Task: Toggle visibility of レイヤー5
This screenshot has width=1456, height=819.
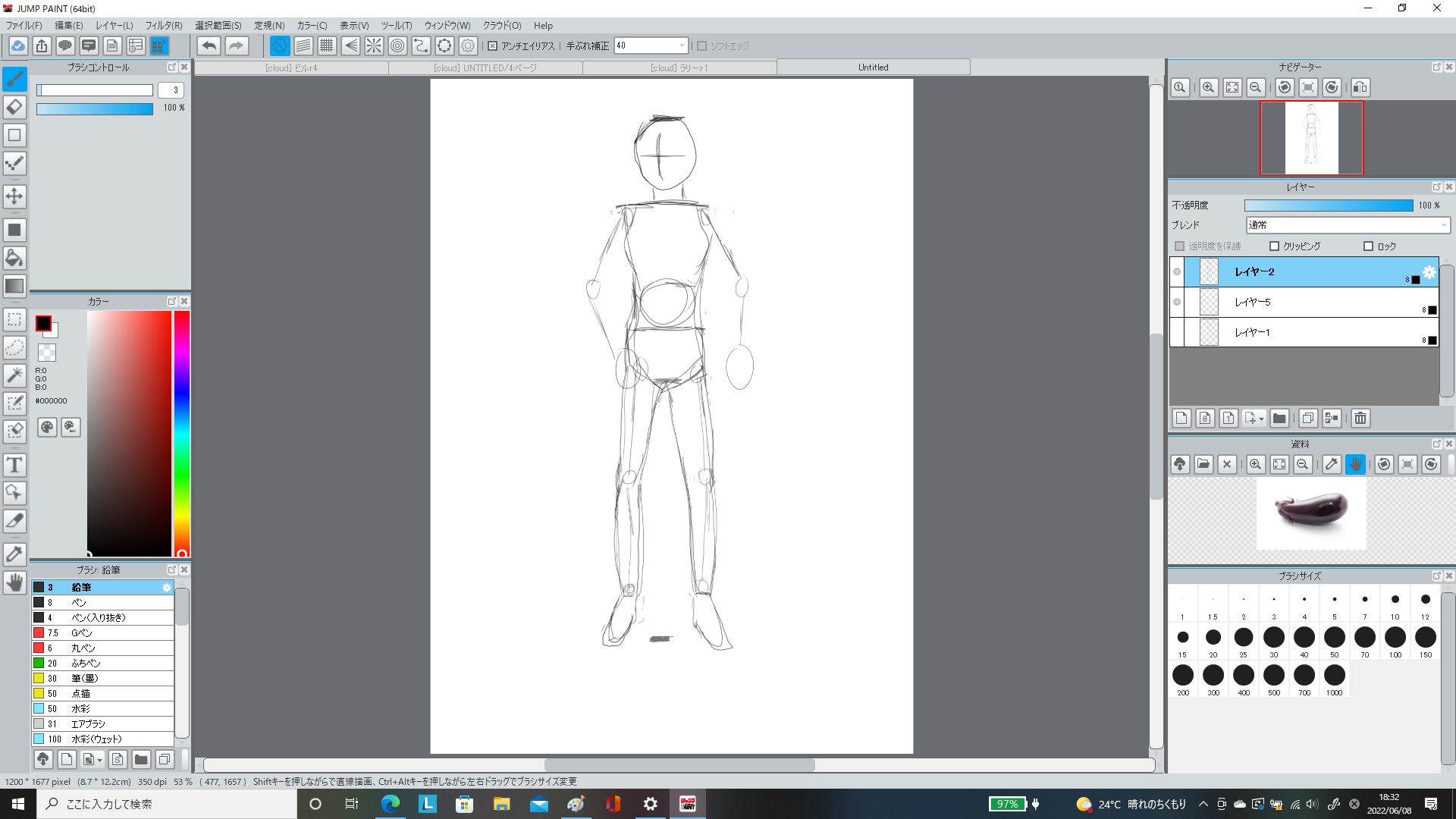Action: click(x=1177, y=303)
